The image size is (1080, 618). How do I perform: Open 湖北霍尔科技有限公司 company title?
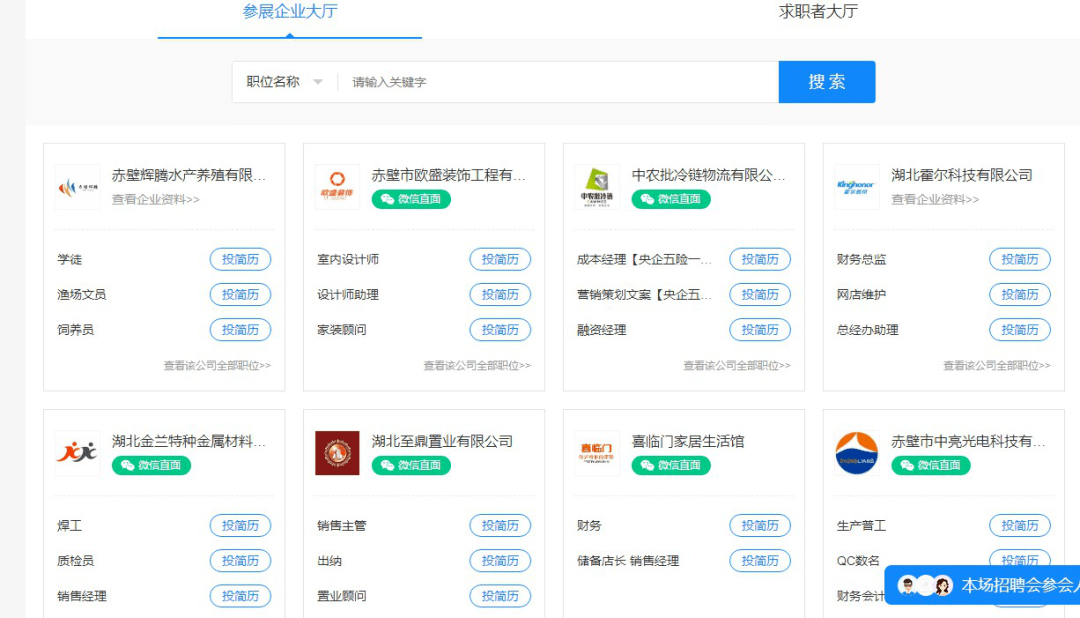(962, 175)
